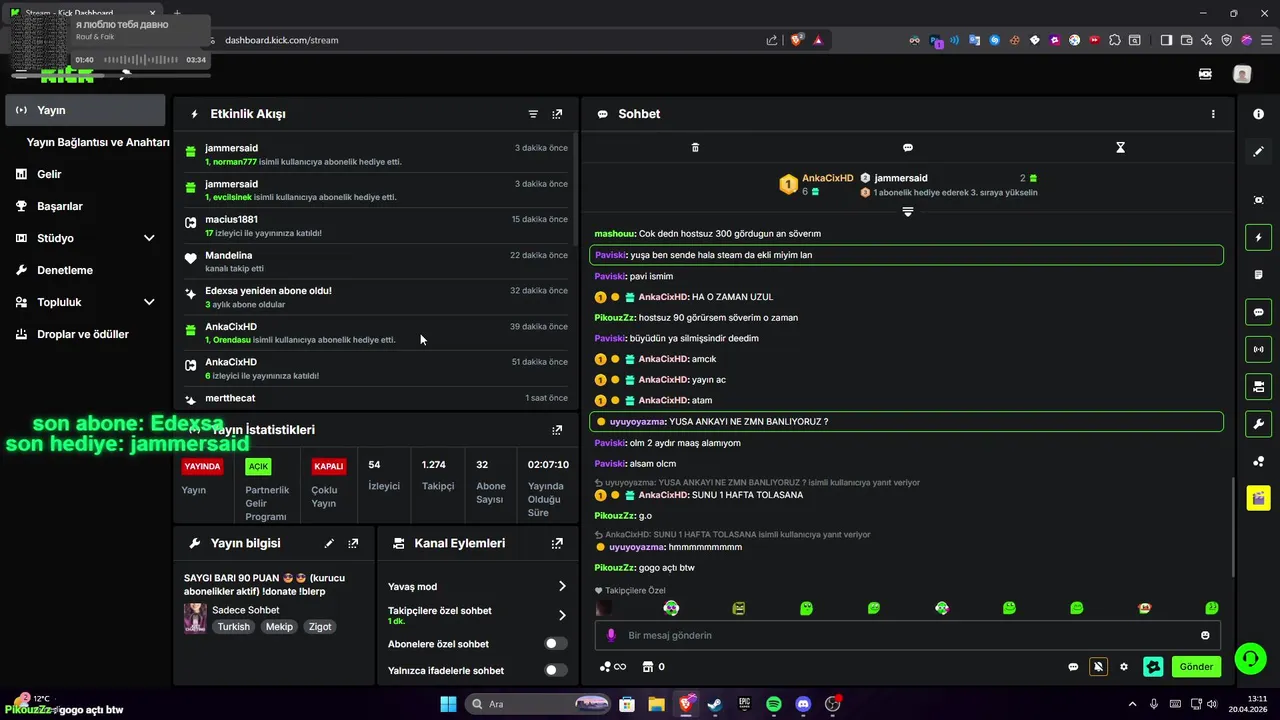Screen dimensions: 1280x720
Task: Click jammersaid's gift to norman777 in activity feed
Action: click(376, 155)
